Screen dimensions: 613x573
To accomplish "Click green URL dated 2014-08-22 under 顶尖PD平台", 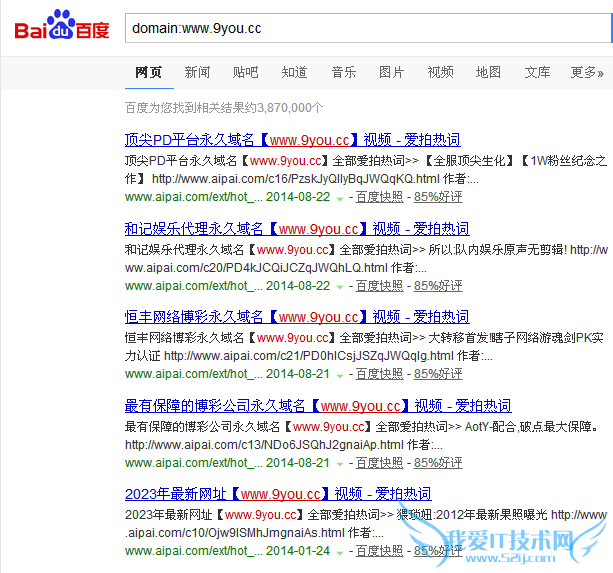I will pos(228,197).
